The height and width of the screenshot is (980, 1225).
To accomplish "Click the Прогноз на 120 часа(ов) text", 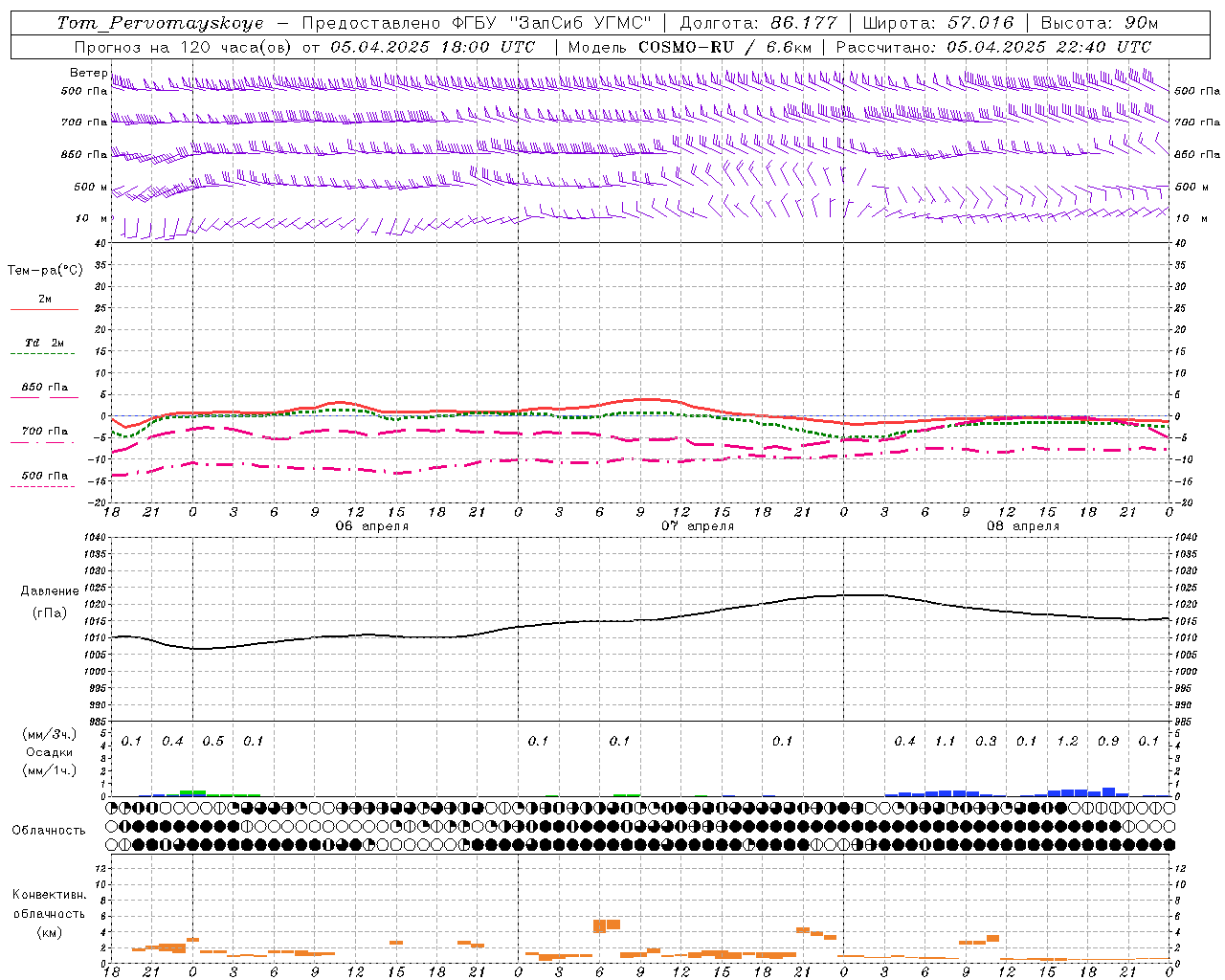I will [182, 47].
